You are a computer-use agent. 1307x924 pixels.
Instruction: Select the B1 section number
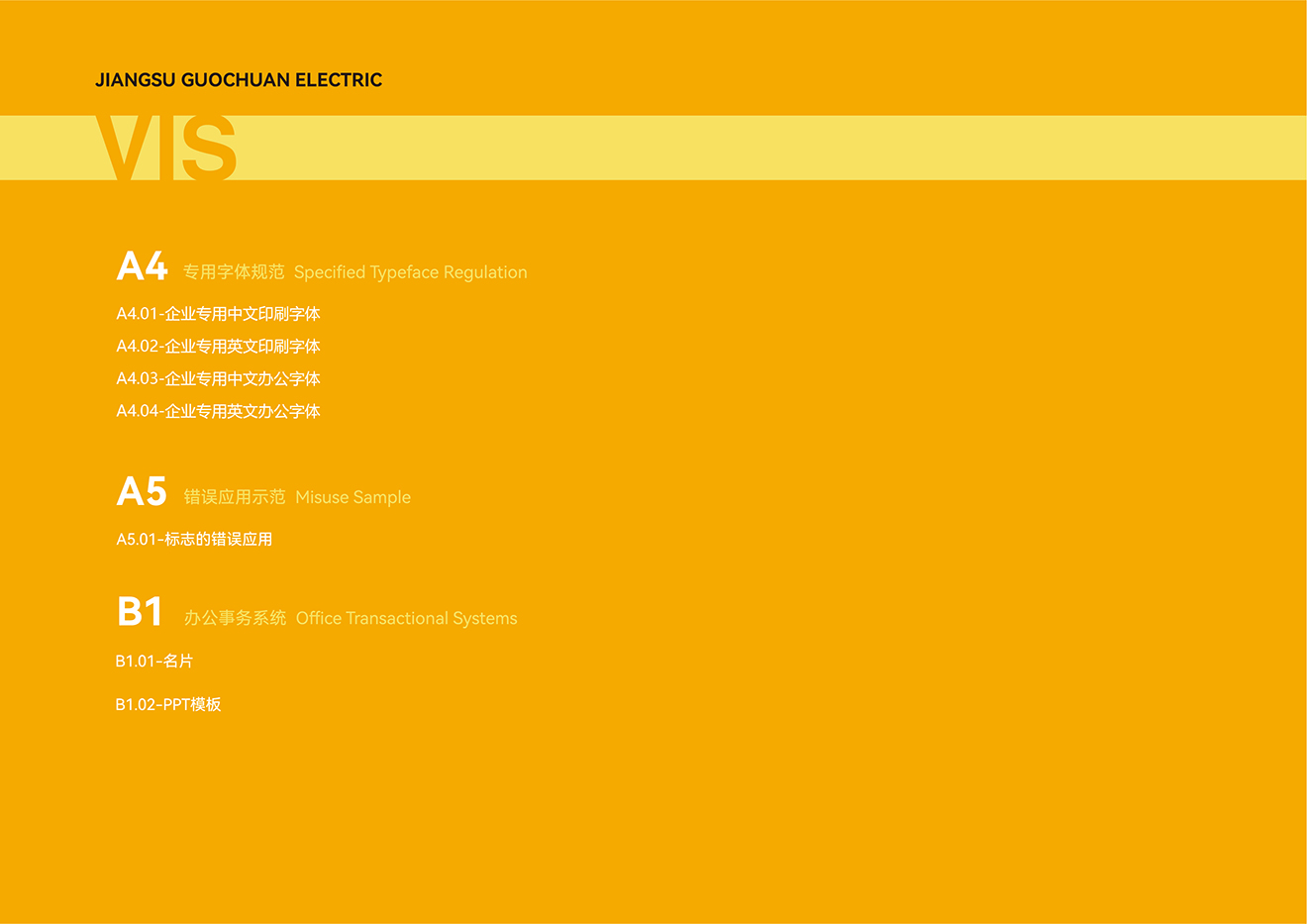(140, 612)
